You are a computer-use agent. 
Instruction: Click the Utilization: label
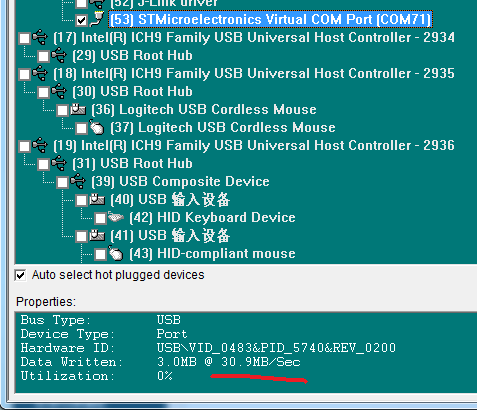[x=68, y=376]
